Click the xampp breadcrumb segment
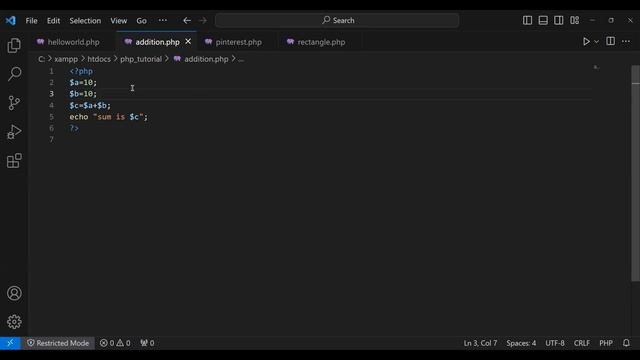Screen dimensions: 640x360 click(66, 59)
